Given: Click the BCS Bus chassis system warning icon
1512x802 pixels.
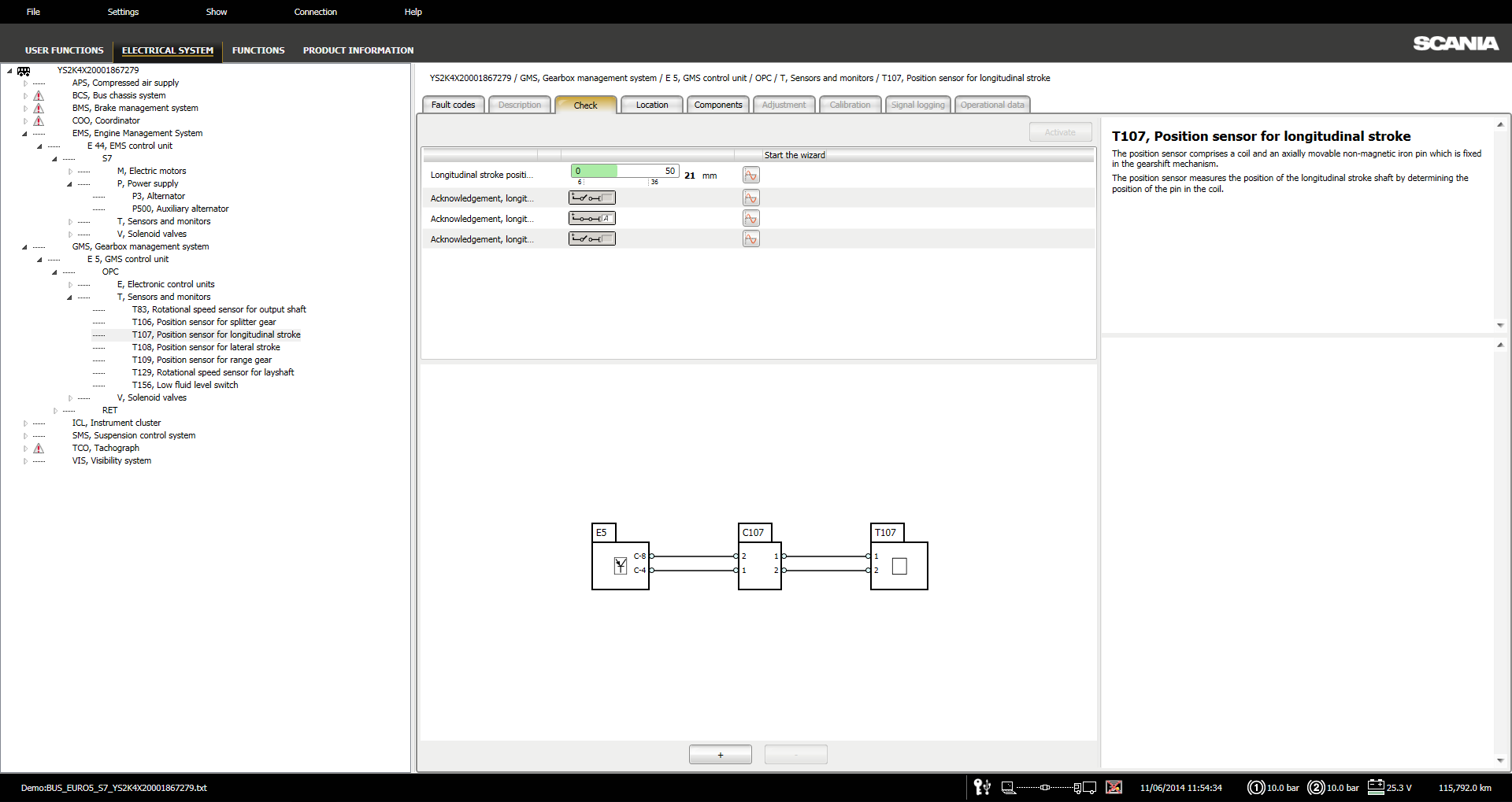Looking at the screenshot, I should coord(39,96).
